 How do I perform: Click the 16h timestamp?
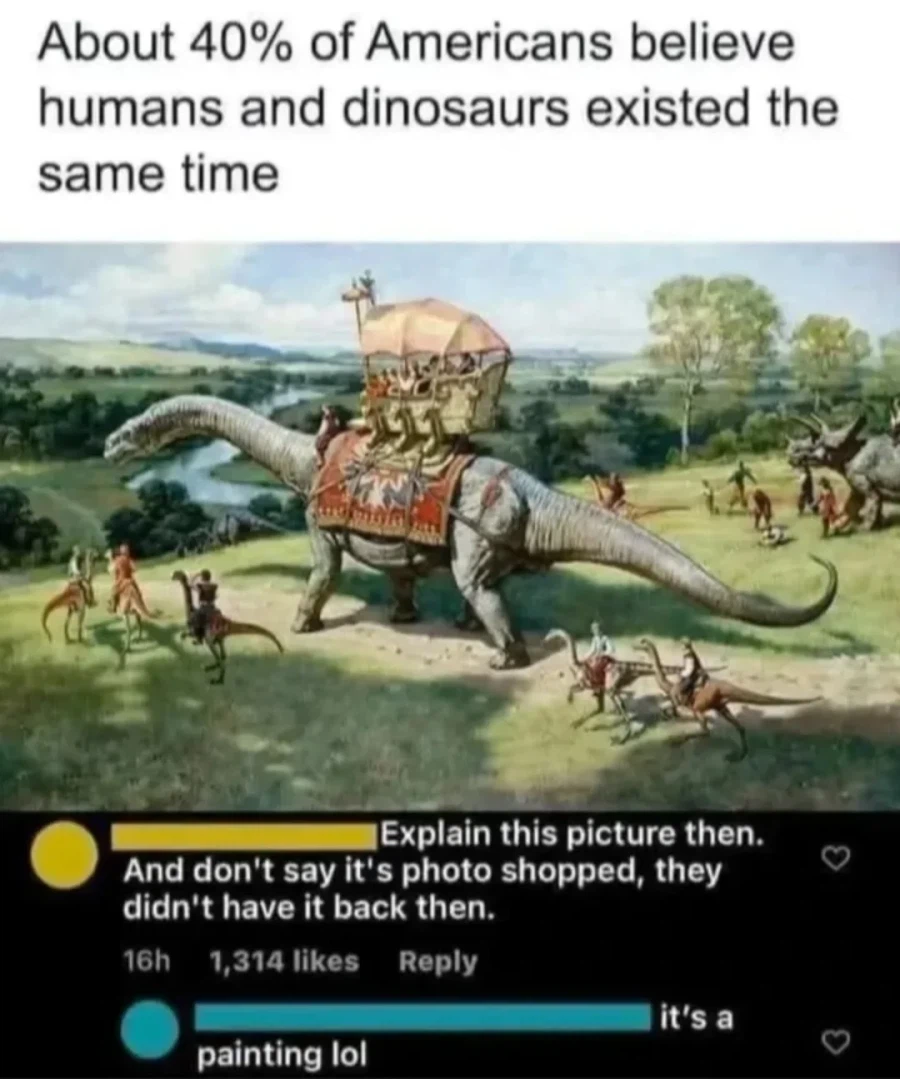pyautogui.click(x=146, y=961)
